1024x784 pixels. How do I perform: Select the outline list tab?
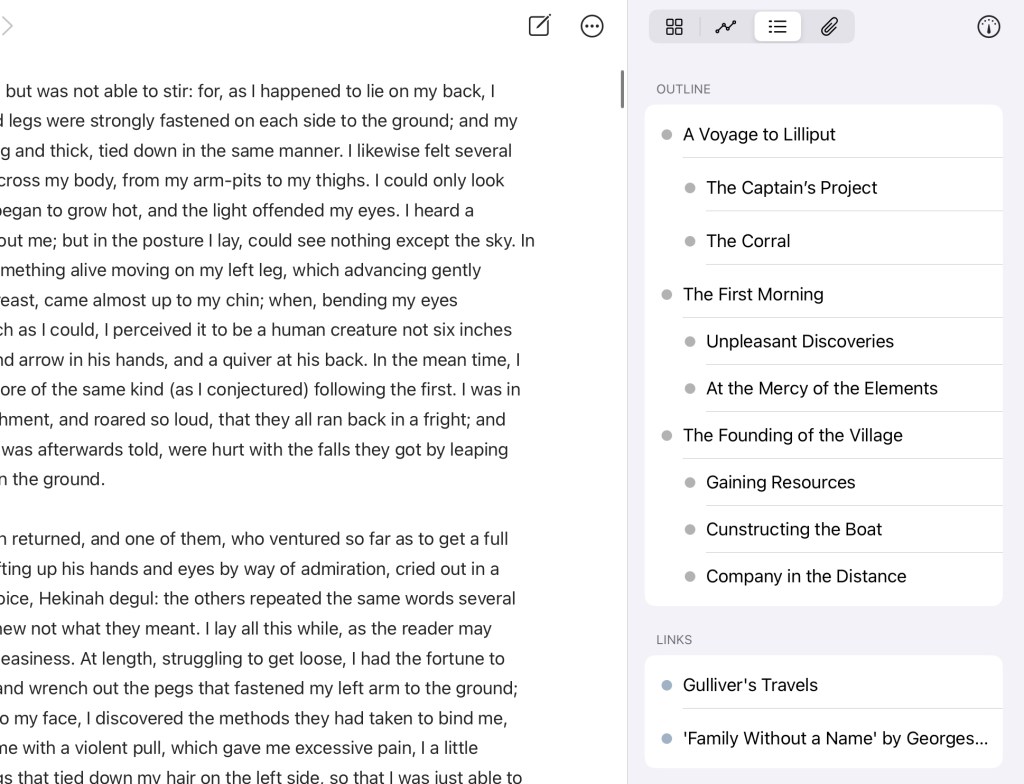pyautogui.click(x=777, y=27)
